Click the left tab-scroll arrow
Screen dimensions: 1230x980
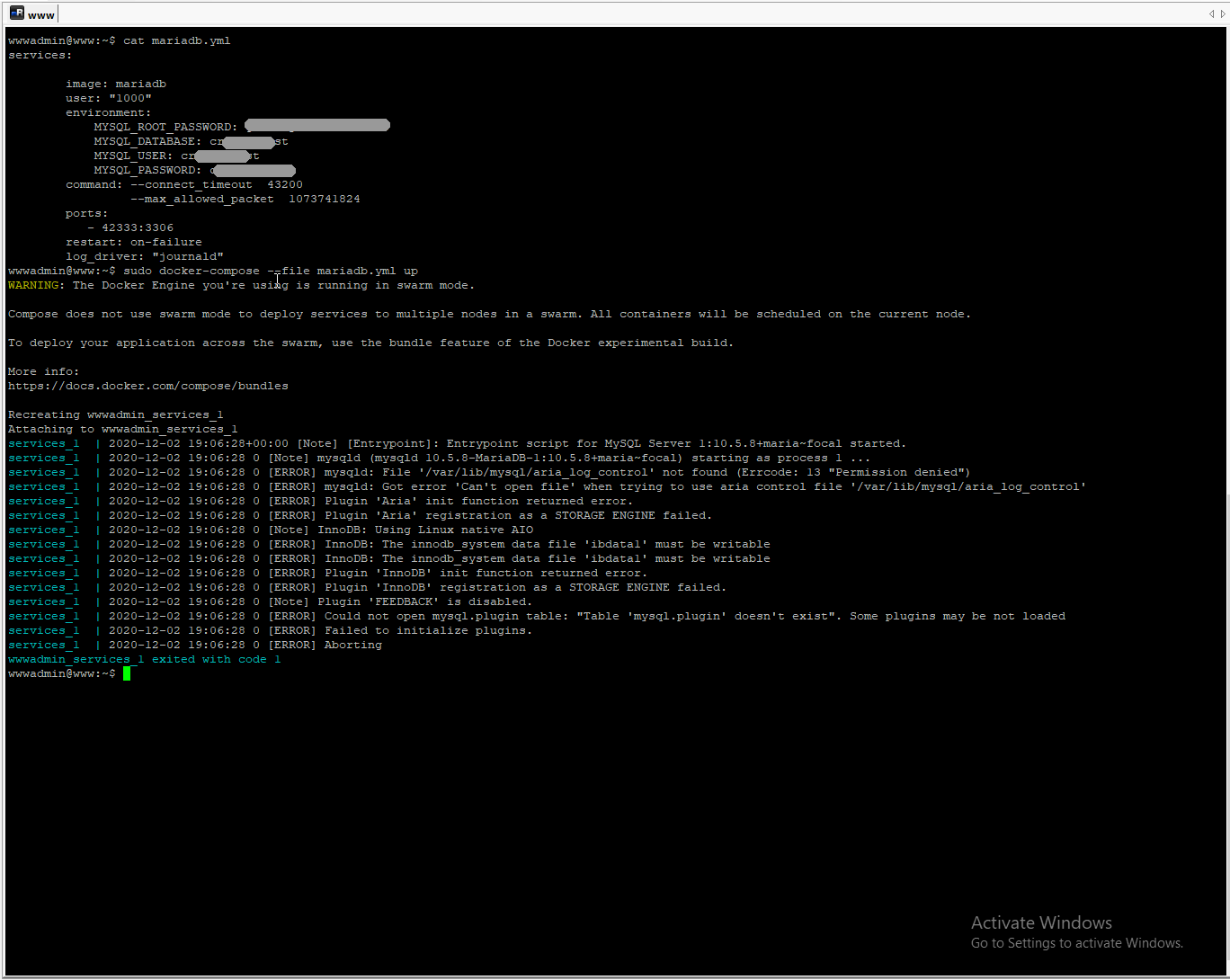(1211, 14)
